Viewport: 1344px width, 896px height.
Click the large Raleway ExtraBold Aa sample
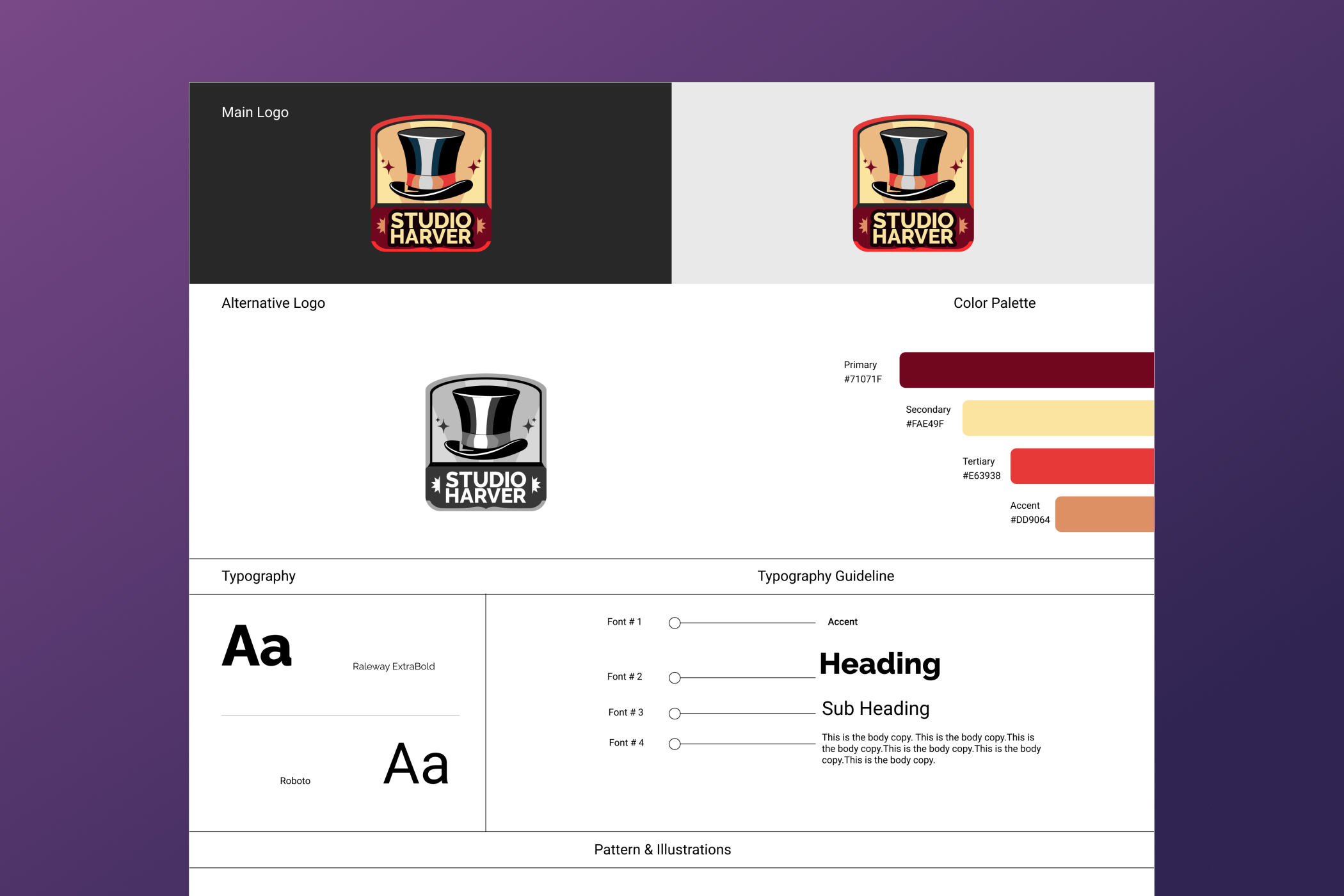click(x=257, y=646)
